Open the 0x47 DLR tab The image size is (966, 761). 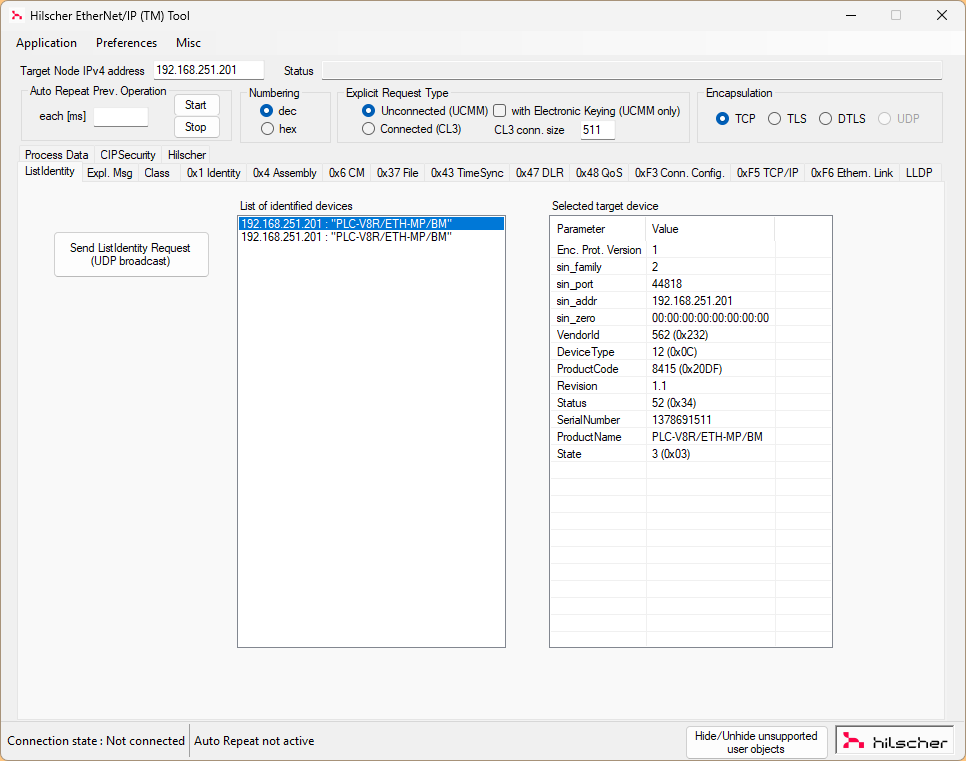540,173
